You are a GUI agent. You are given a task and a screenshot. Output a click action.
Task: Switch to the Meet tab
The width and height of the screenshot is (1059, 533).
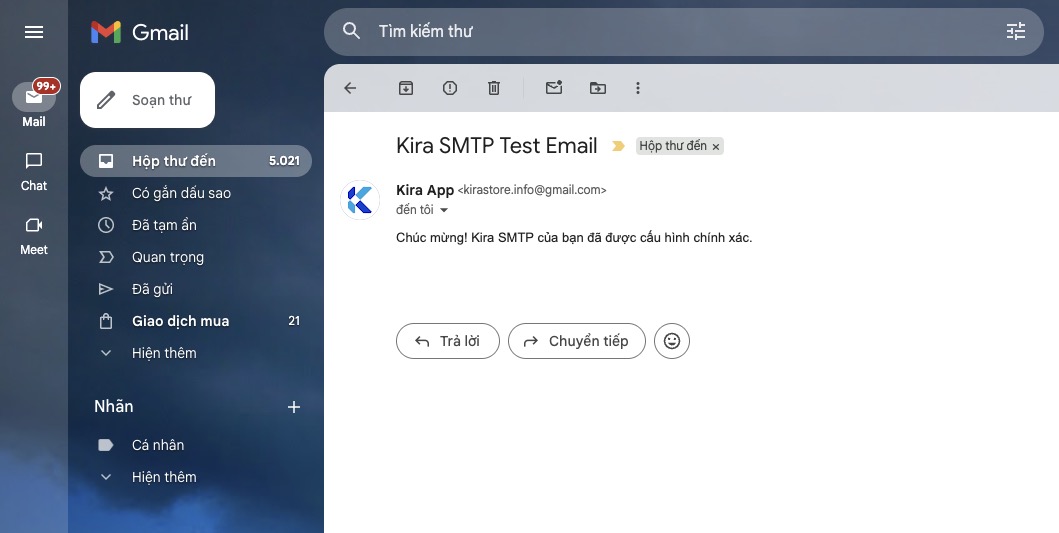[34, 234]
